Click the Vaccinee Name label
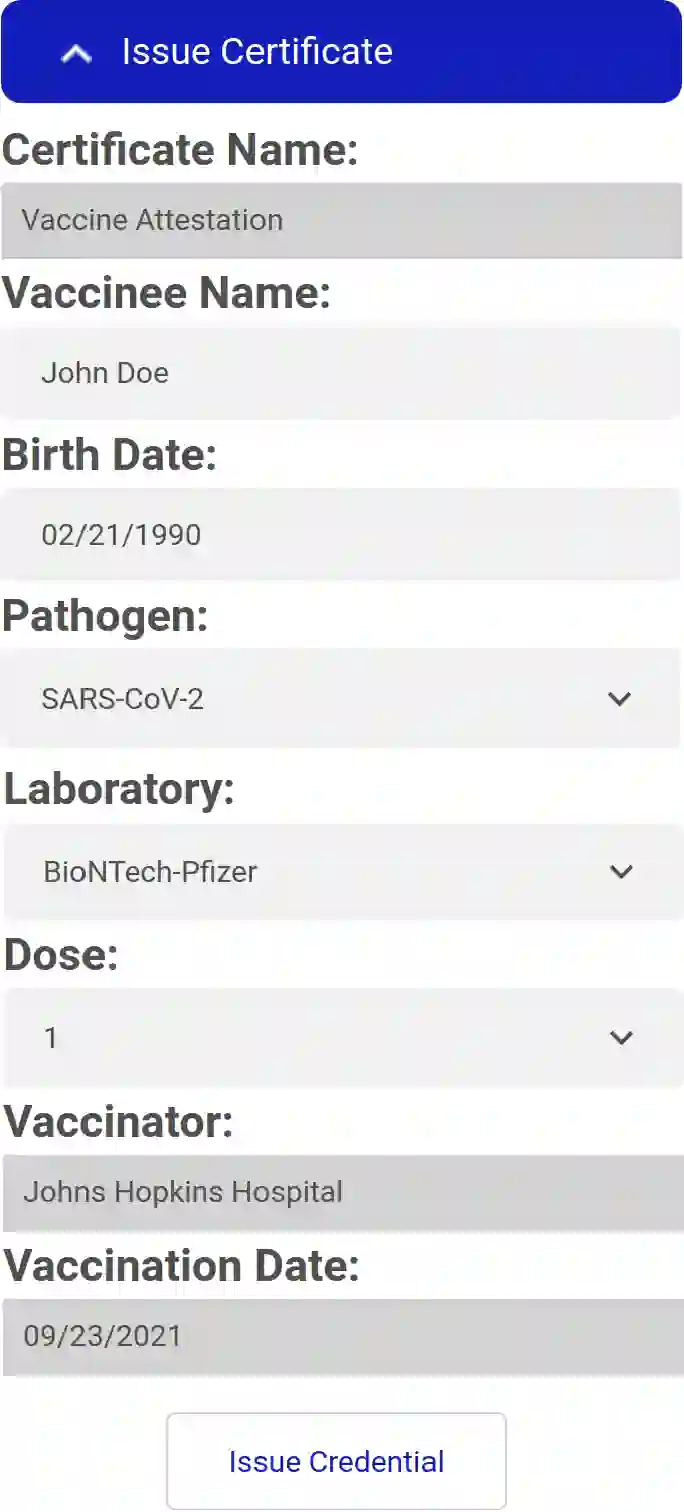Viewport: 684px width, 1512px height. 166,293
